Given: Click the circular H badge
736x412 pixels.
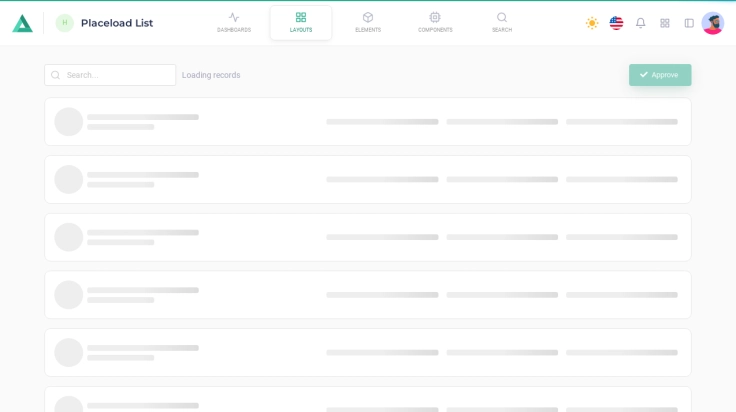Looking at the screenshot, I should click(65, 23).
